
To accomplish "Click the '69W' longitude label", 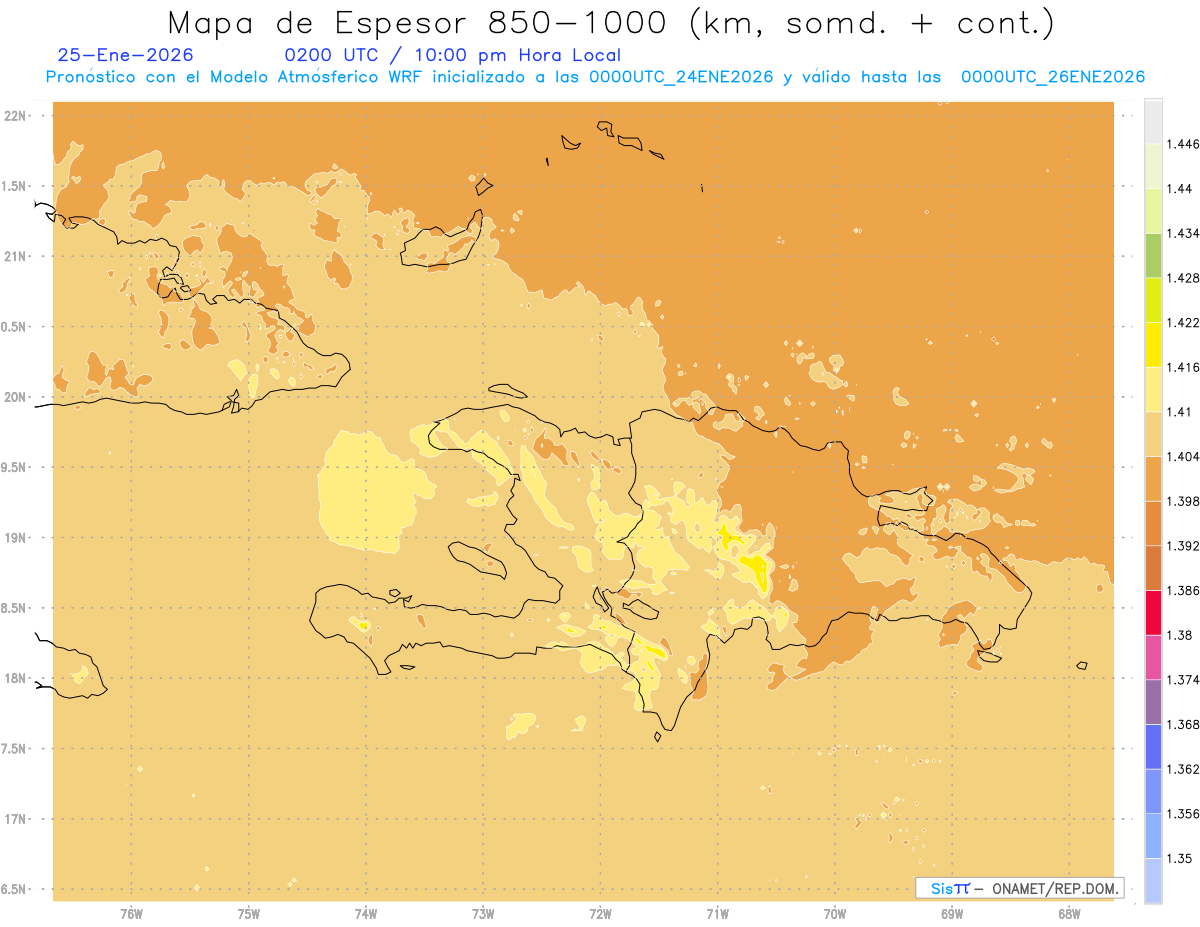I will pyautogui.click(x=952, y=914).
